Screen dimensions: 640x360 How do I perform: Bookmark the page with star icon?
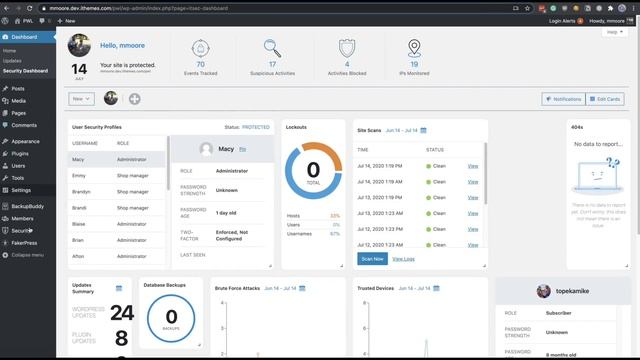point(527,8)
